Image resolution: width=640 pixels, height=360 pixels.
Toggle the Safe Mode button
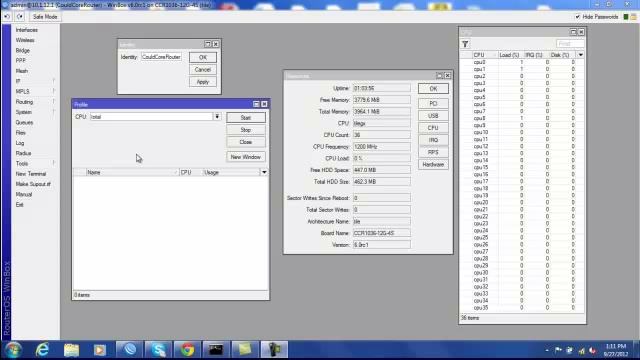point(45,17)
